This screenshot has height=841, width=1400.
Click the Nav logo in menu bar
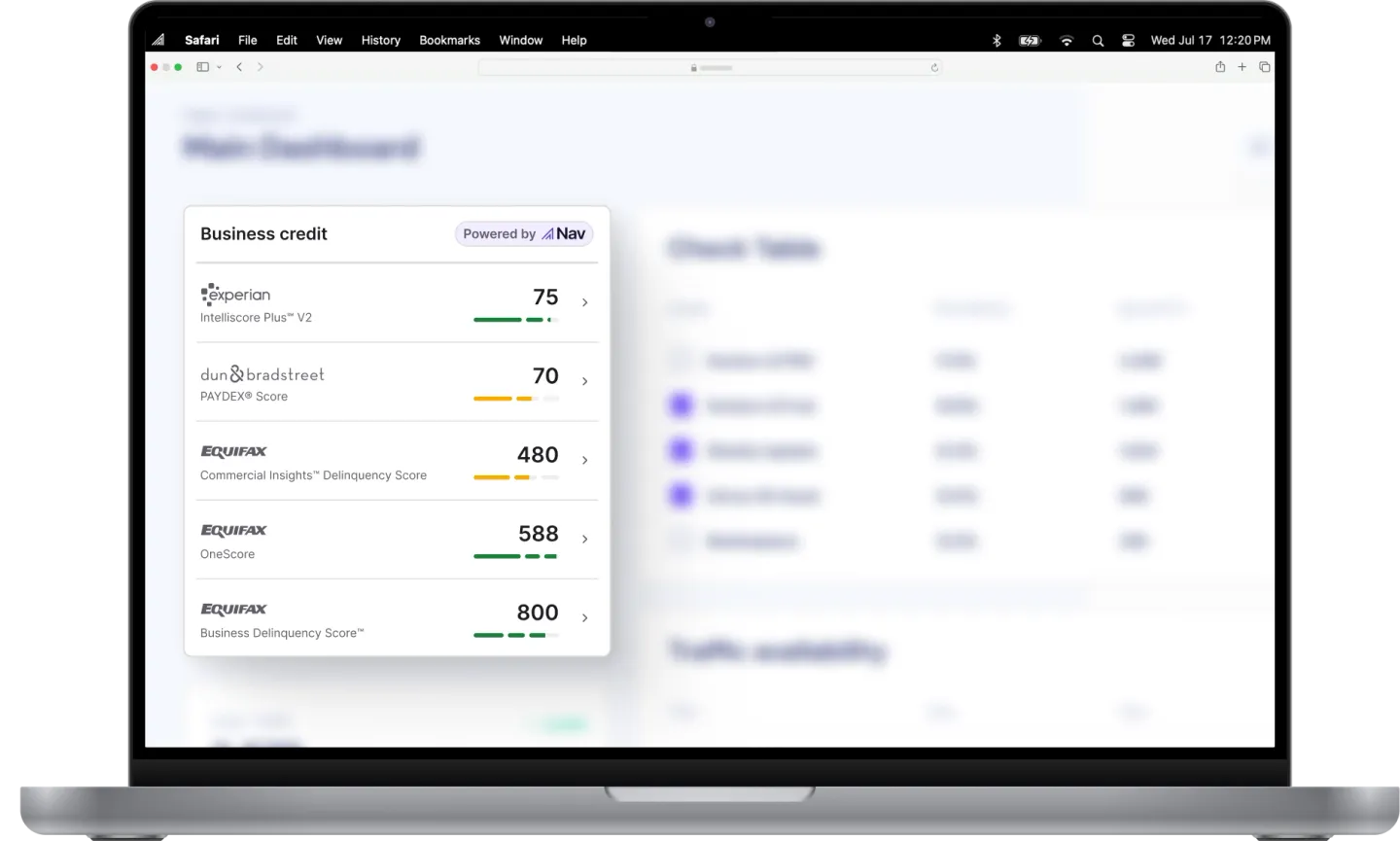158,40
